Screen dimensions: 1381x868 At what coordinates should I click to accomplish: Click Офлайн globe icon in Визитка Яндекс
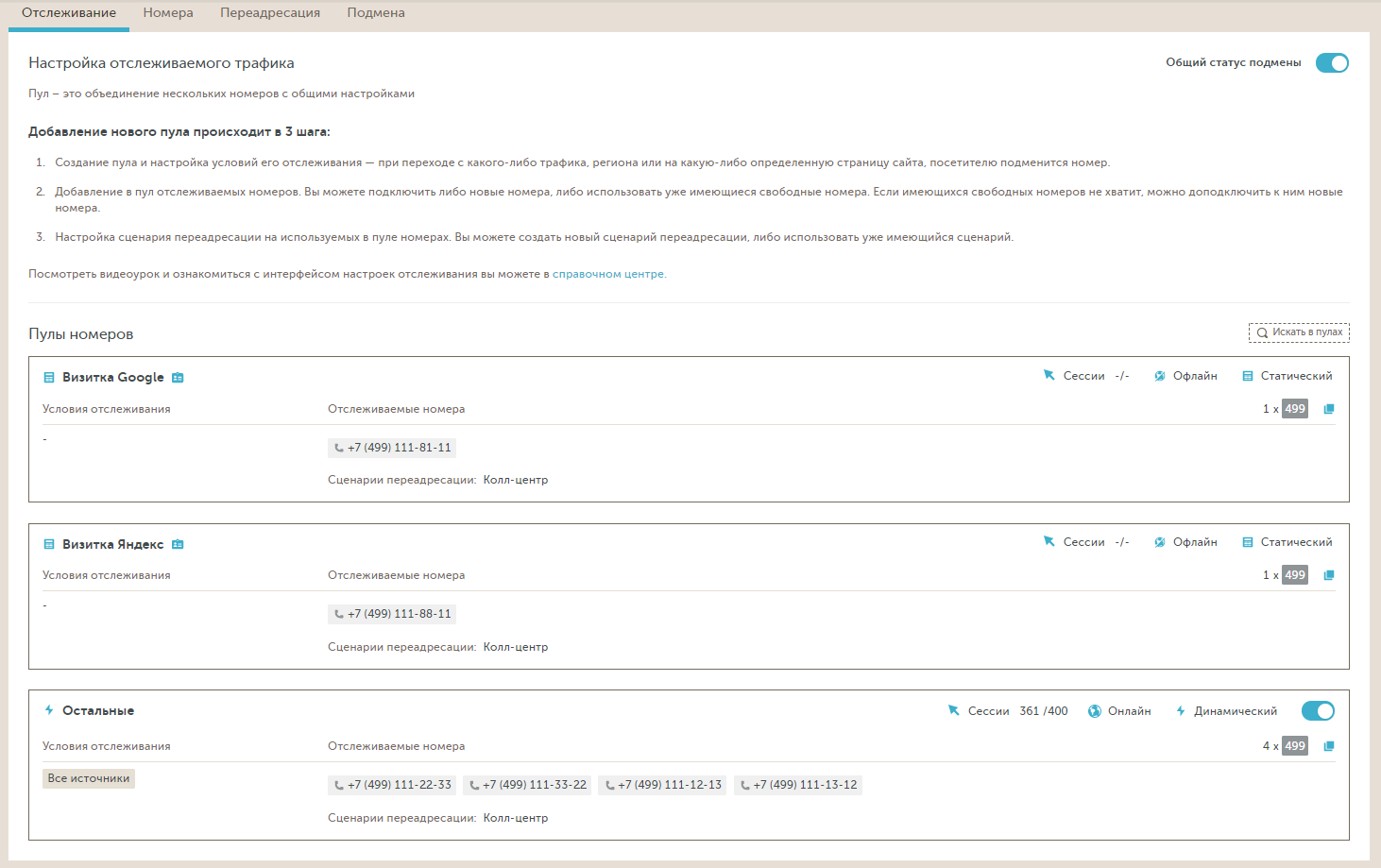coord(1159,542)
